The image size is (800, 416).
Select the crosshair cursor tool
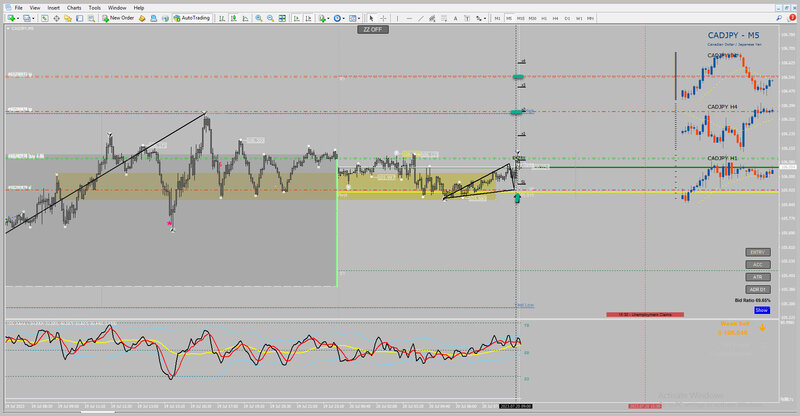tap(384, 18)
